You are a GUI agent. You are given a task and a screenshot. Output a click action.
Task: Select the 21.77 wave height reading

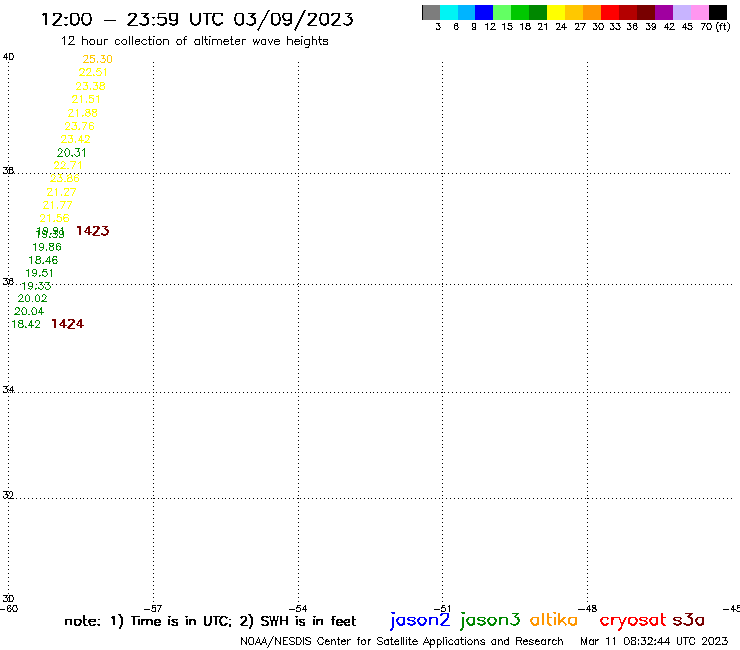(x=58, y=205)
